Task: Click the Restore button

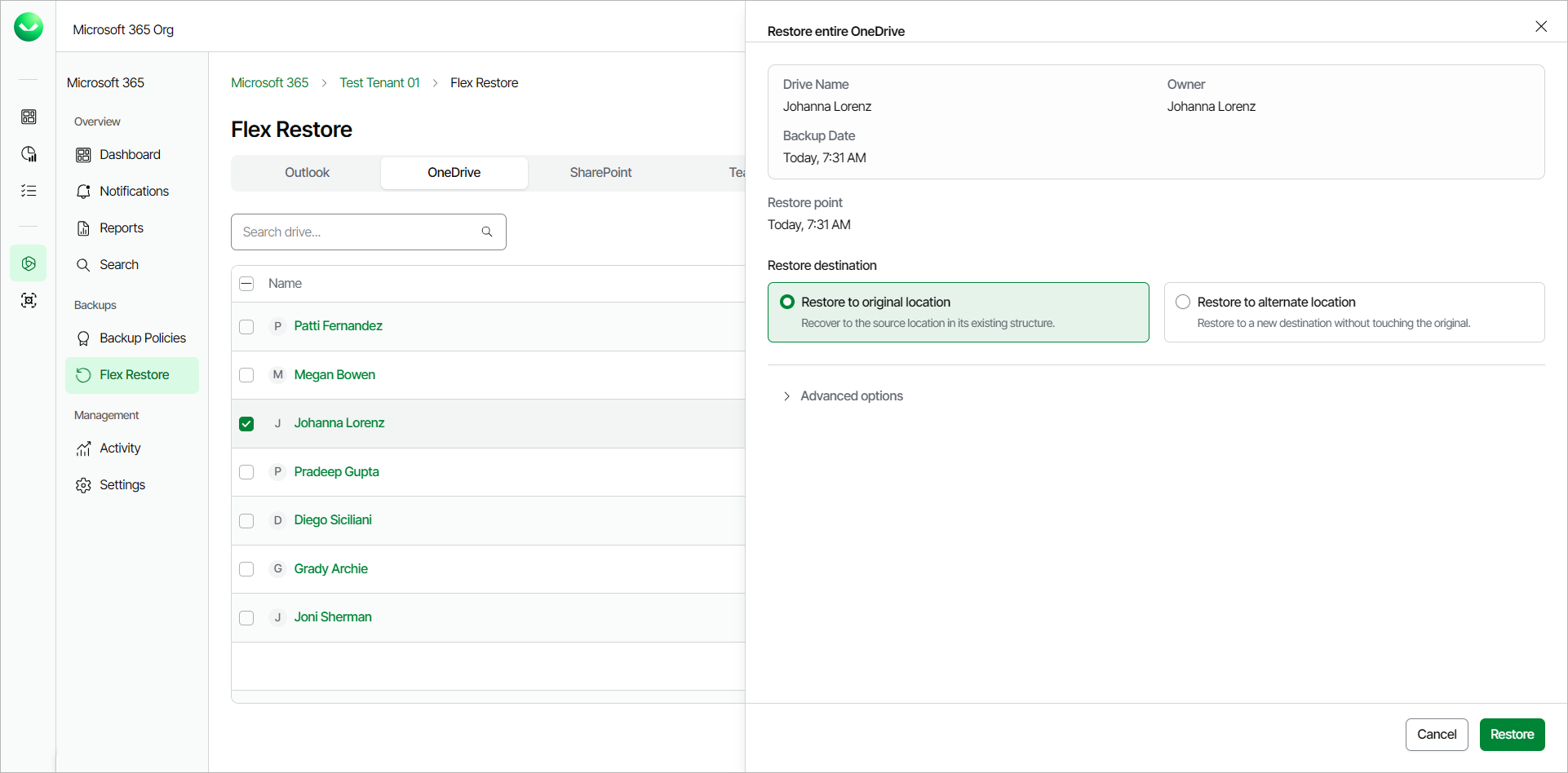Action: point(1512,735)
